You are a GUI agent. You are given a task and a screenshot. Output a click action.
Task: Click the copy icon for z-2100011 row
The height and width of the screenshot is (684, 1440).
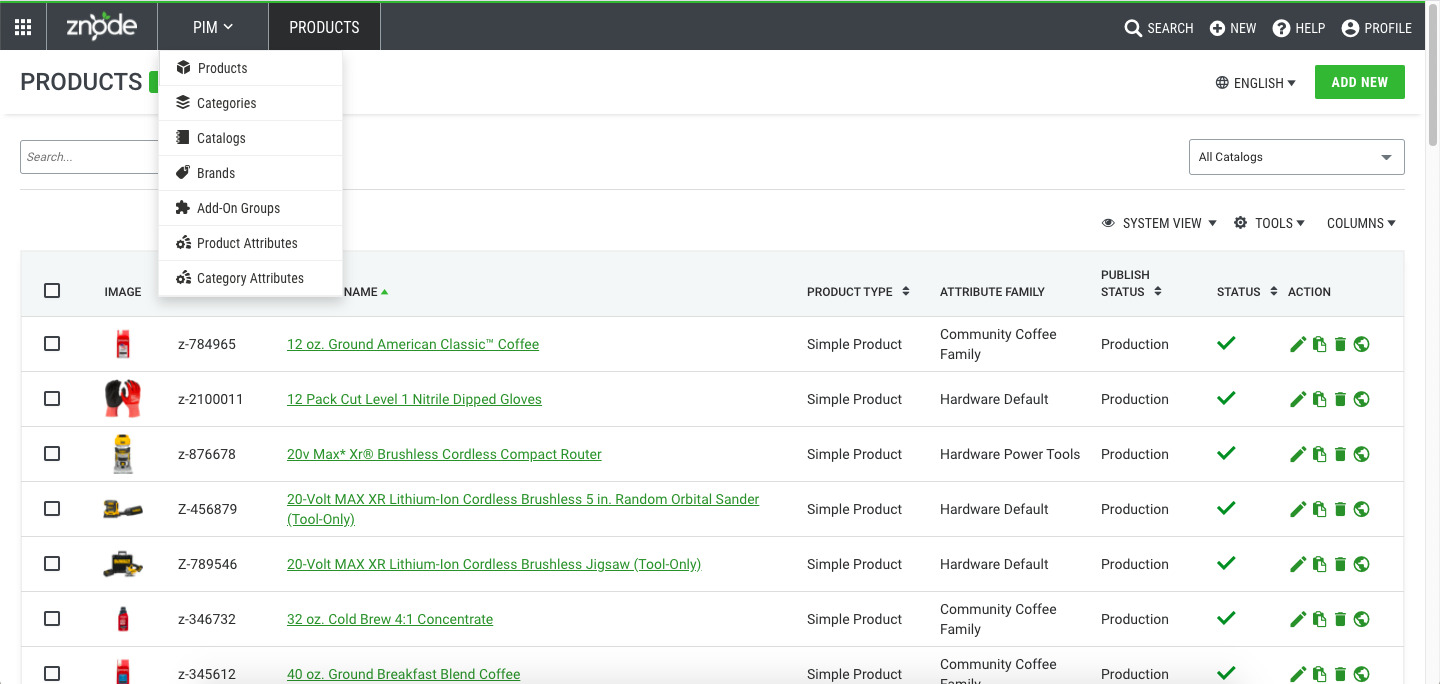1319,399
